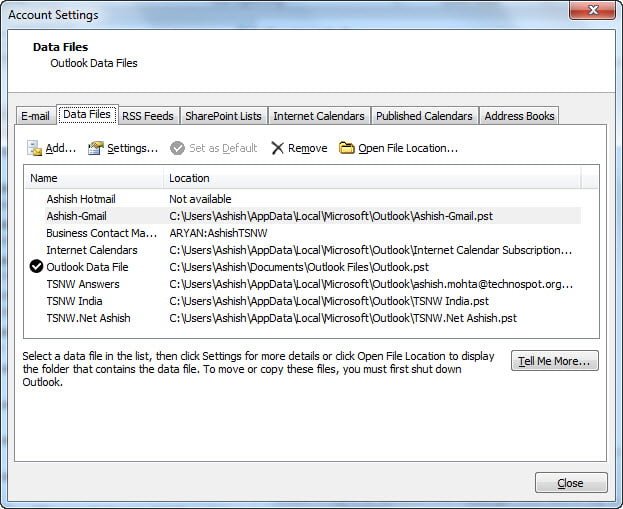Select the TSNW India data file
Image resolution: width=623 pixels, height=509 pixels.
[x=303, y=301]
